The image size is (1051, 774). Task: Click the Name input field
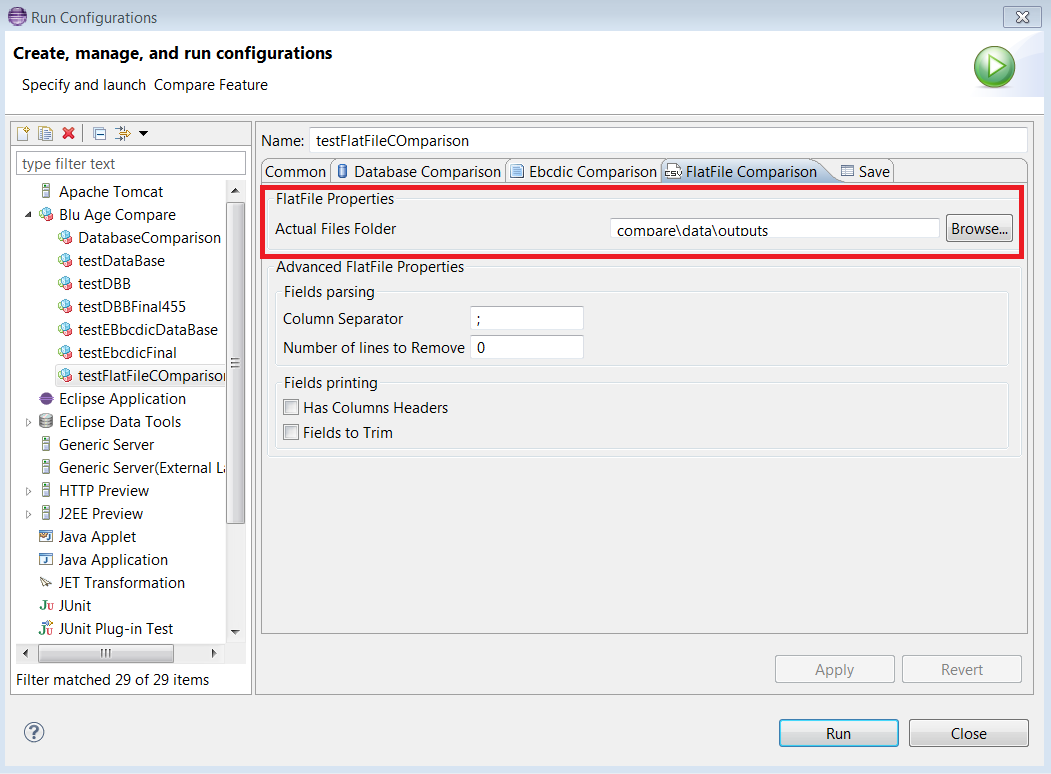668,140
